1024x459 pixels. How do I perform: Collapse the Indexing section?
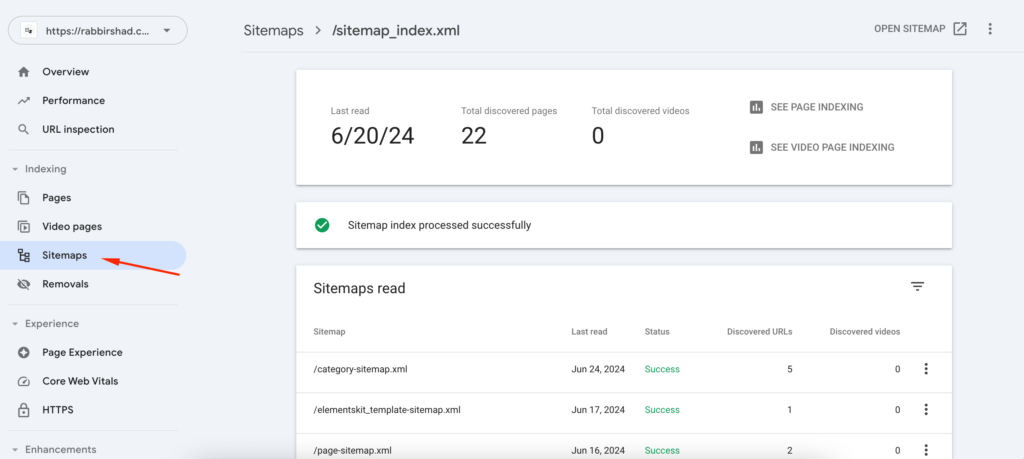tap(15, 169)
